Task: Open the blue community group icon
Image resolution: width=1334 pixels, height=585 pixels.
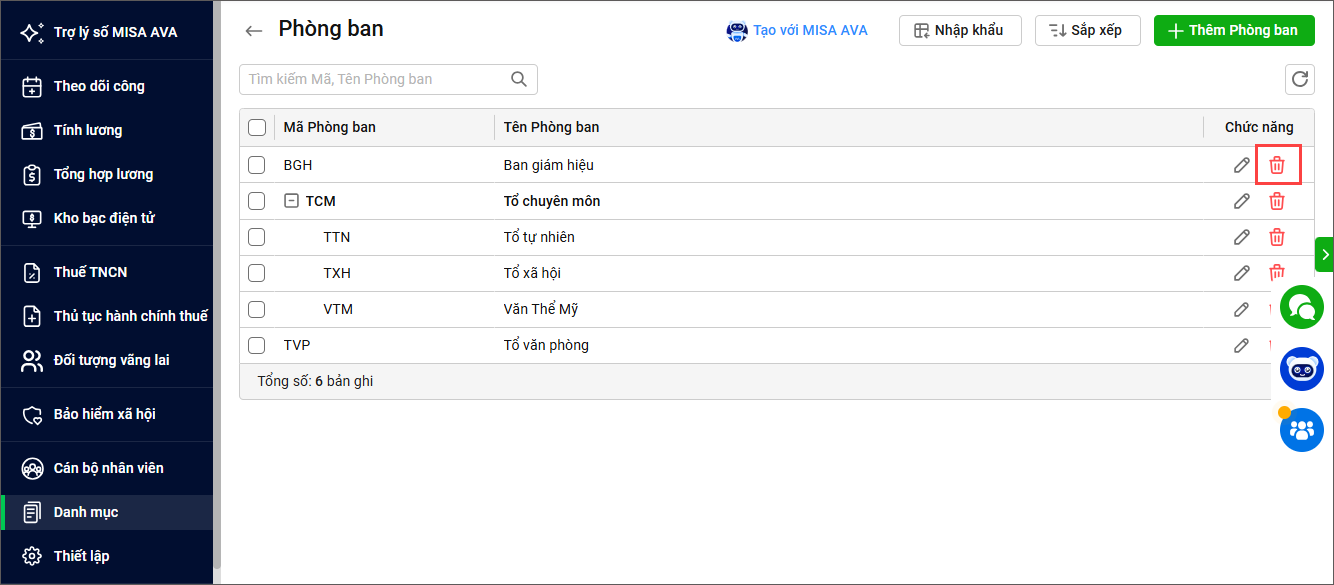Action: point(1301,430)
